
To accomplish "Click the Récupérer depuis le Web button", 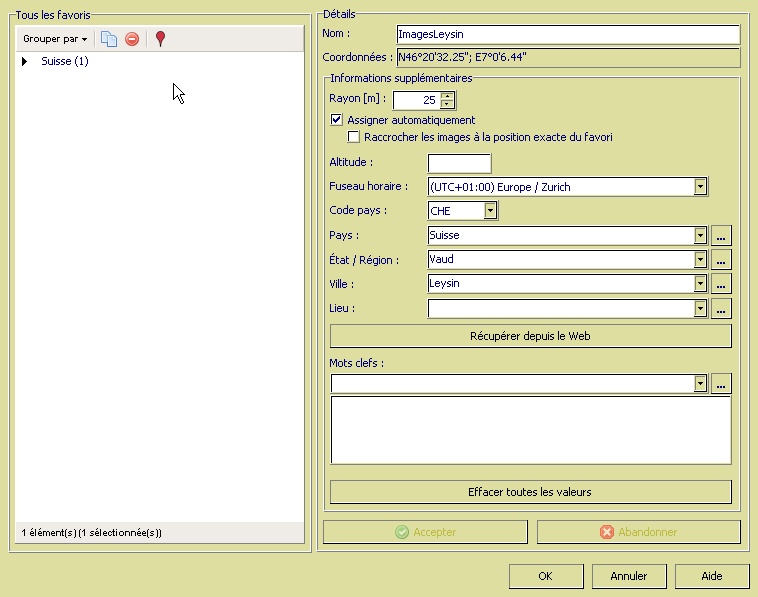I will [530, 336].
